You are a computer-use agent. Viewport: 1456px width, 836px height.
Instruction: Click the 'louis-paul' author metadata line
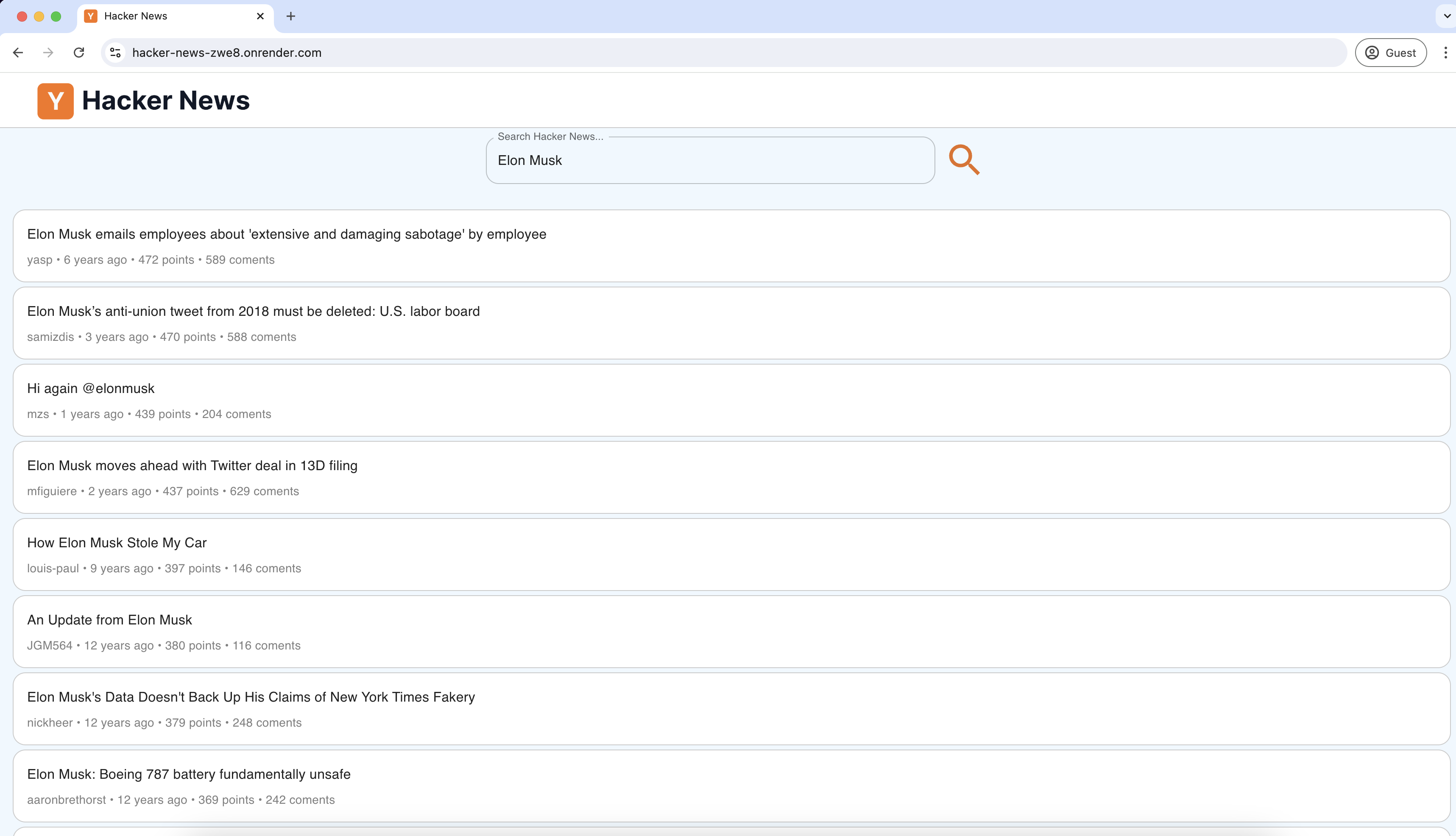[164, 568]
